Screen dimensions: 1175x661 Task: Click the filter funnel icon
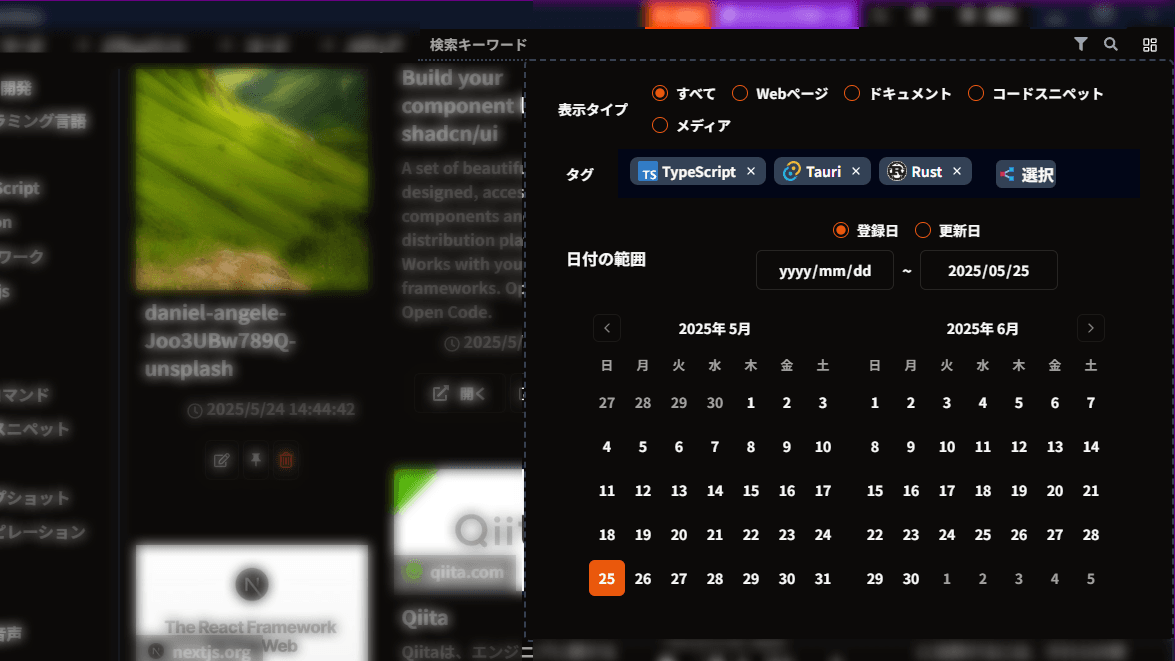pos(1080,44)
